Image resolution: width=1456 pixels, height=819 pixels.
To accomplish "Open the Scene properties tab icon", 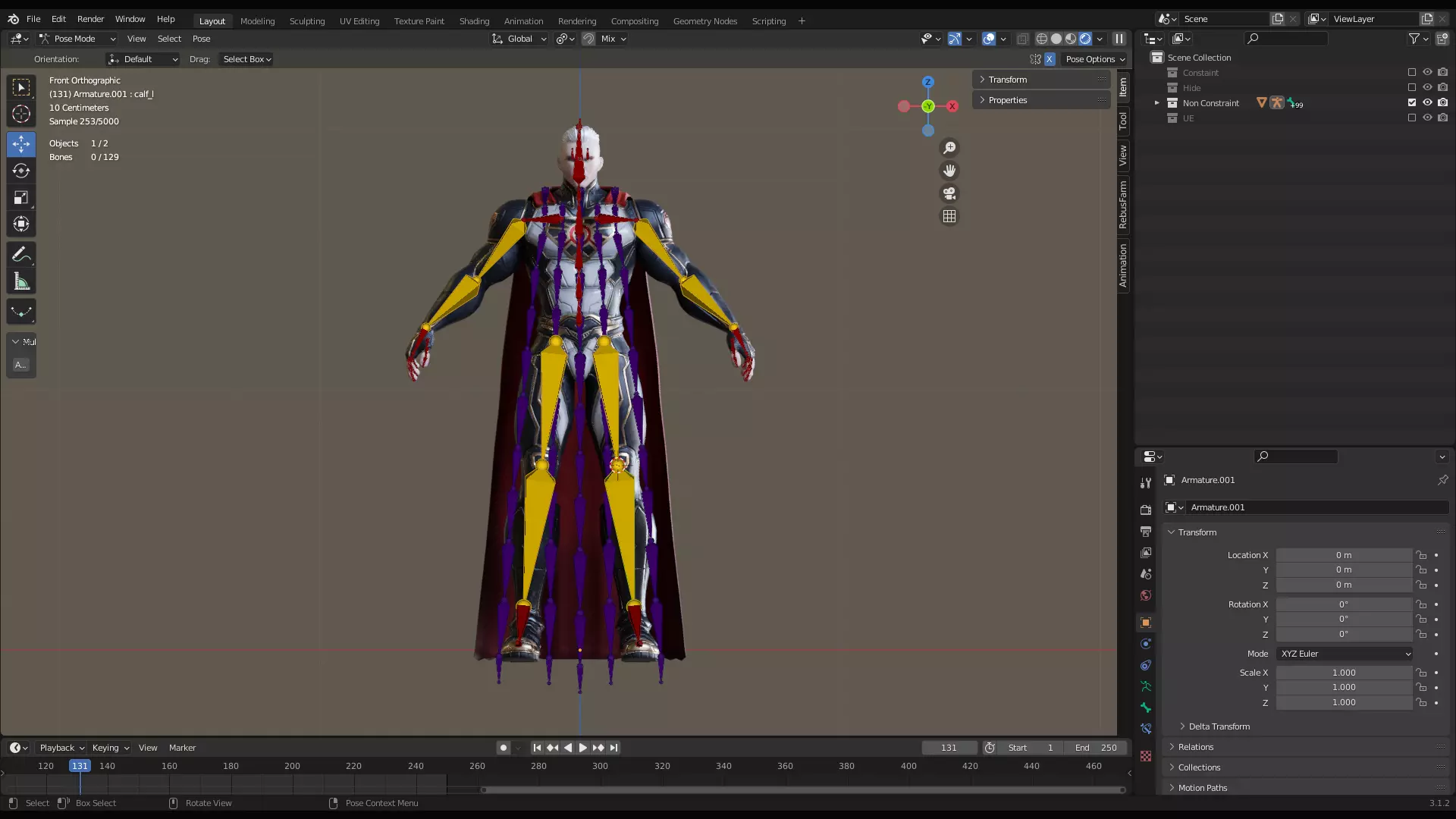I will click(x=1146, y=574).
